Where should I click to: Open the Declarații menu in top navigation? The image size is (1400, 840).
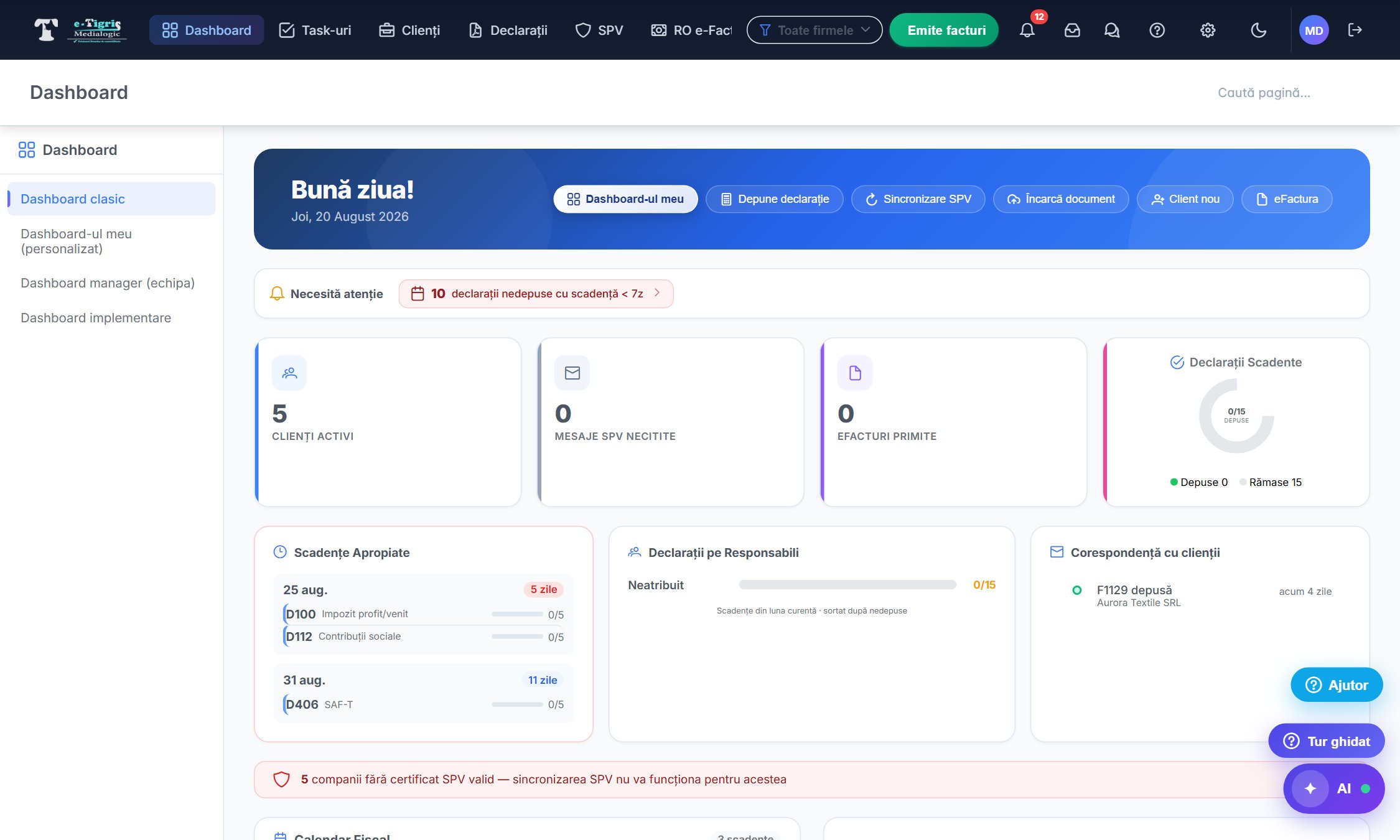click(x=508, y=30)
